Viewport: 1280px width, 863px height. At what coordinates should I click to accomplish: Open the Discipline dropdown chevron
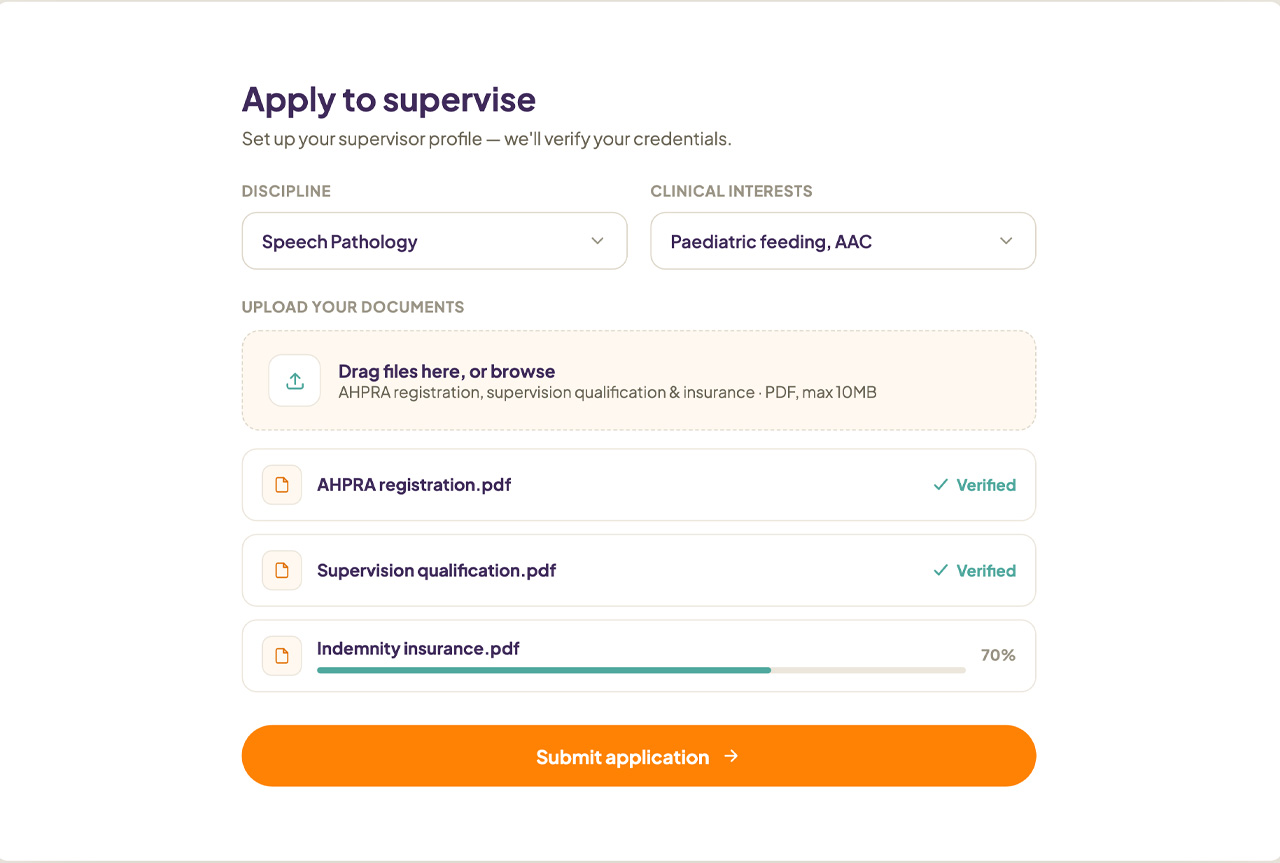tap(598, 241)
